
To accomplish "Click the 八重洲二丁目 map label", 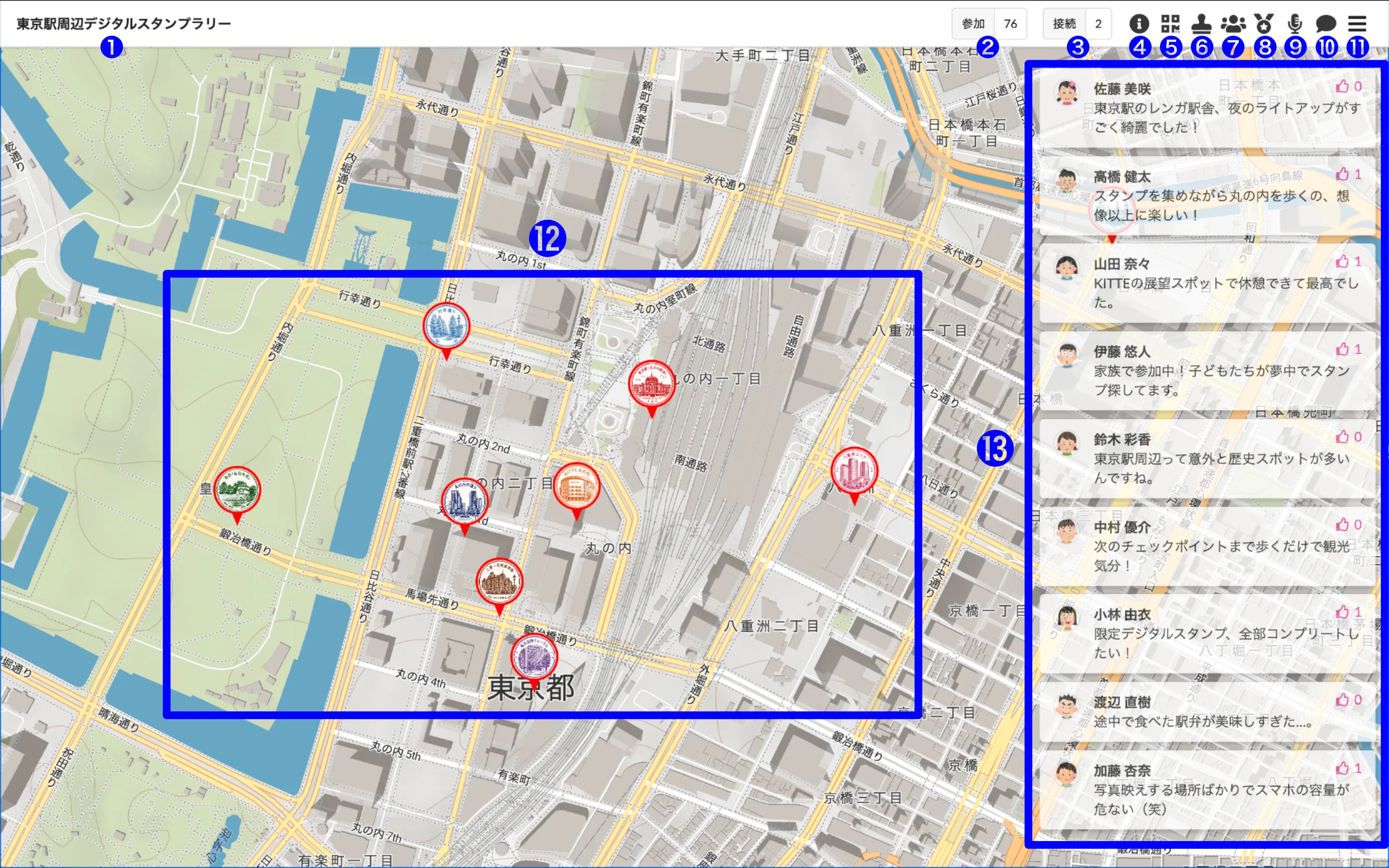I will click(x=771, y=626).
